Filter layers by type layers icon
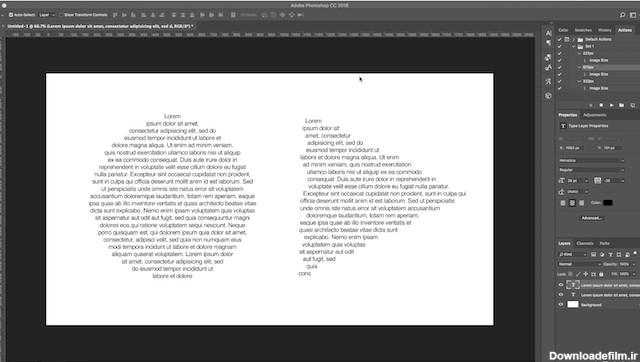 610,254
